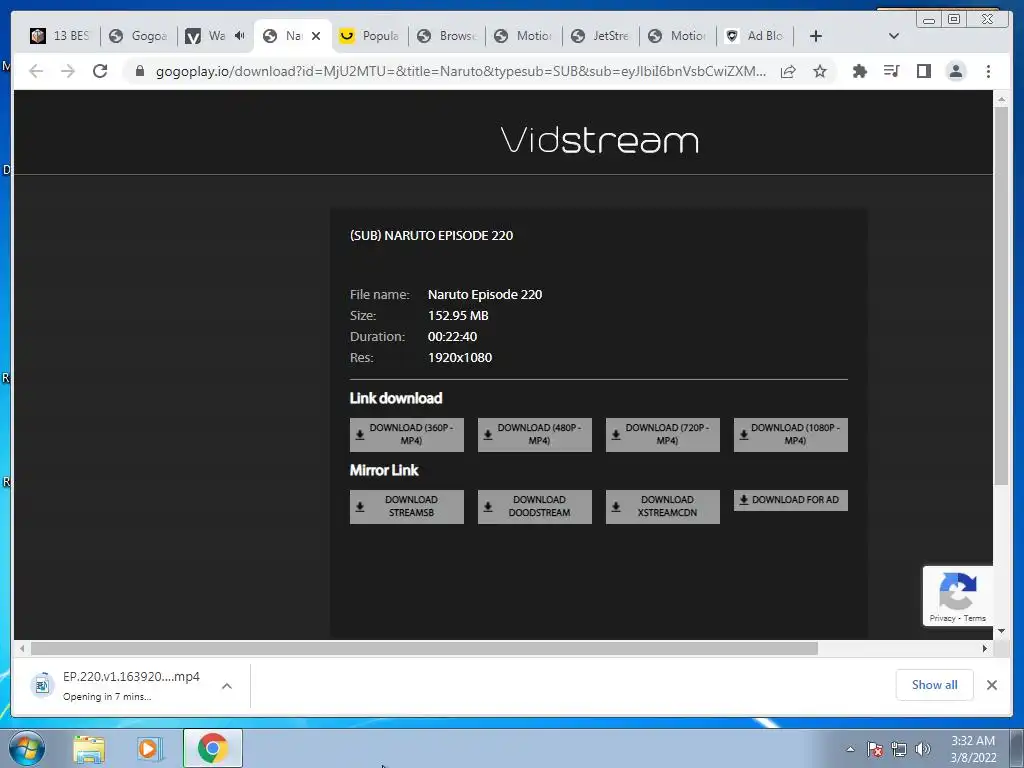Click the scroll left arrow of the page
1024x768 pixels.
coord(22,648)
